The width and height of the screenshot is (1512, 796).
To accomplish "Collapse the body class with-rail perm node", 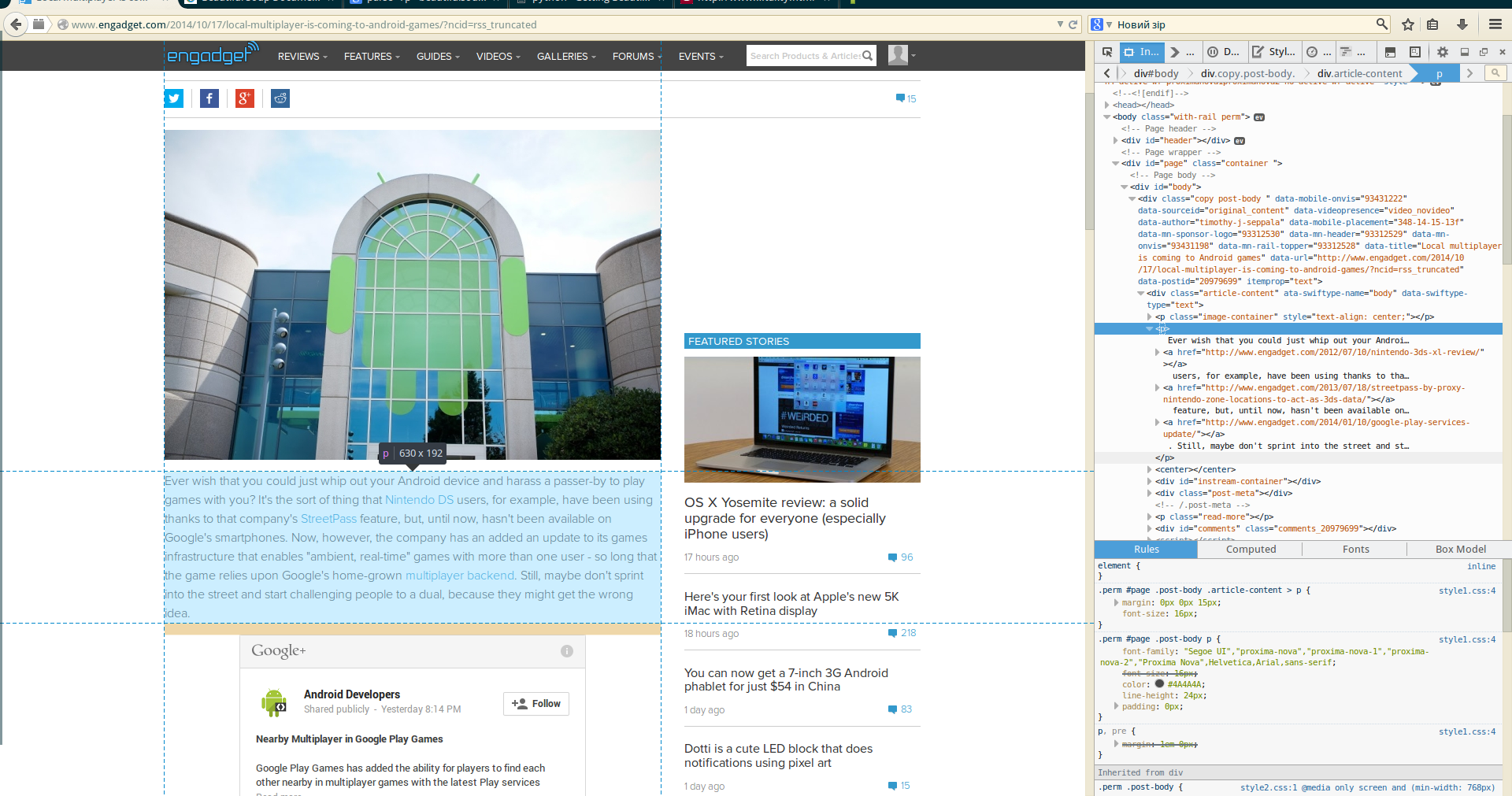I will click(x=1106, y=117).
